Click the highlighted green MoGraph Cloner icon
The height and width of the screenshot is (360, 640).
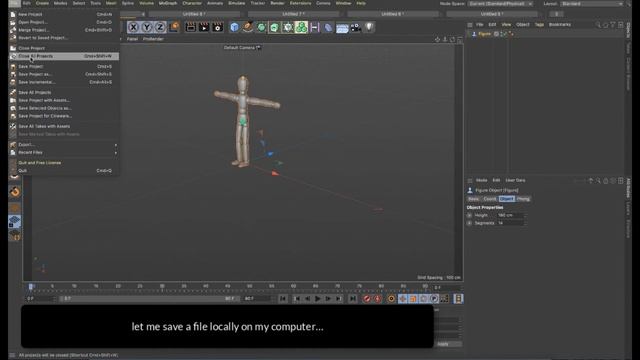click(301, 27)
